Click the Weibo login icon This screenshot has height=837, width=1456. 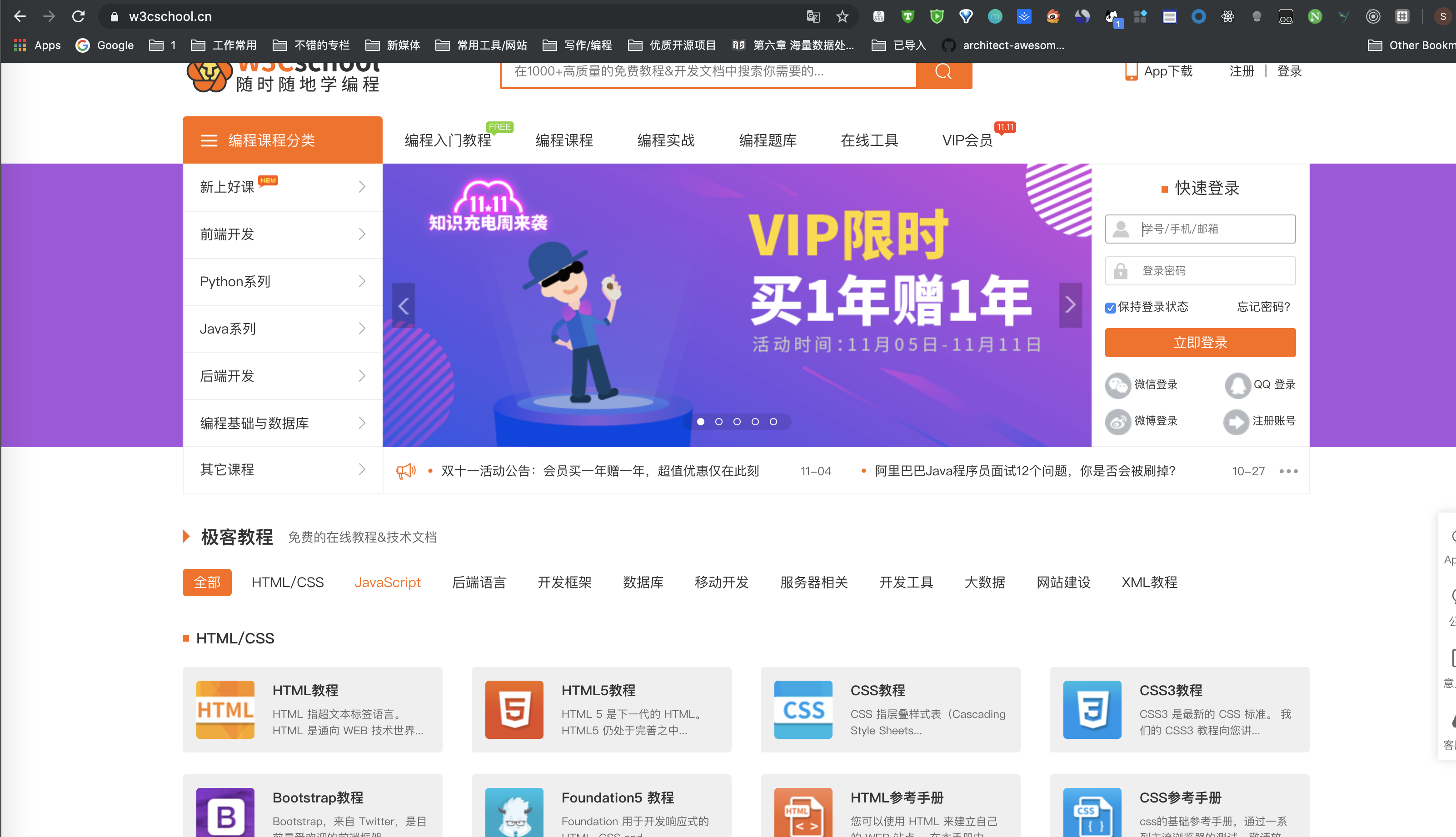point(1118,422)
